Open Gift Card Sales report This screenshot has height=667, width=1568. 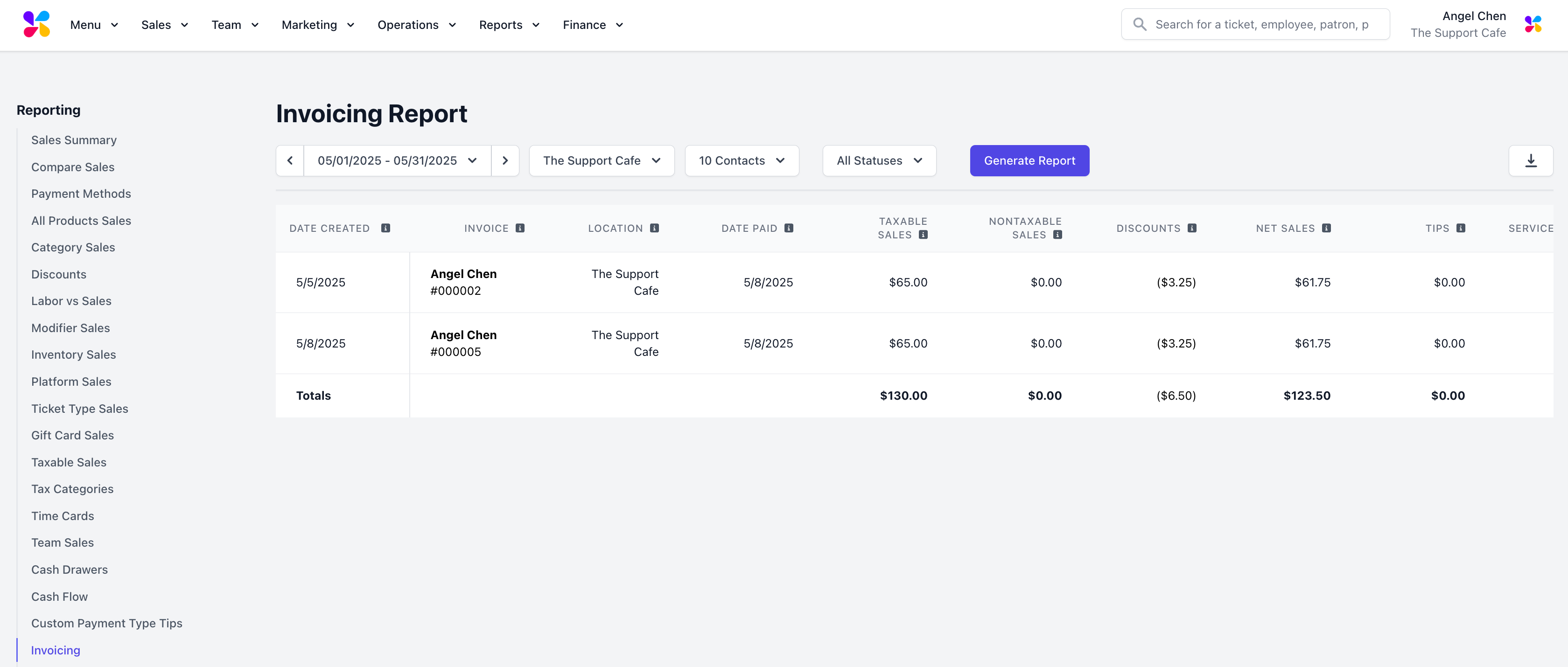point(72,436)
